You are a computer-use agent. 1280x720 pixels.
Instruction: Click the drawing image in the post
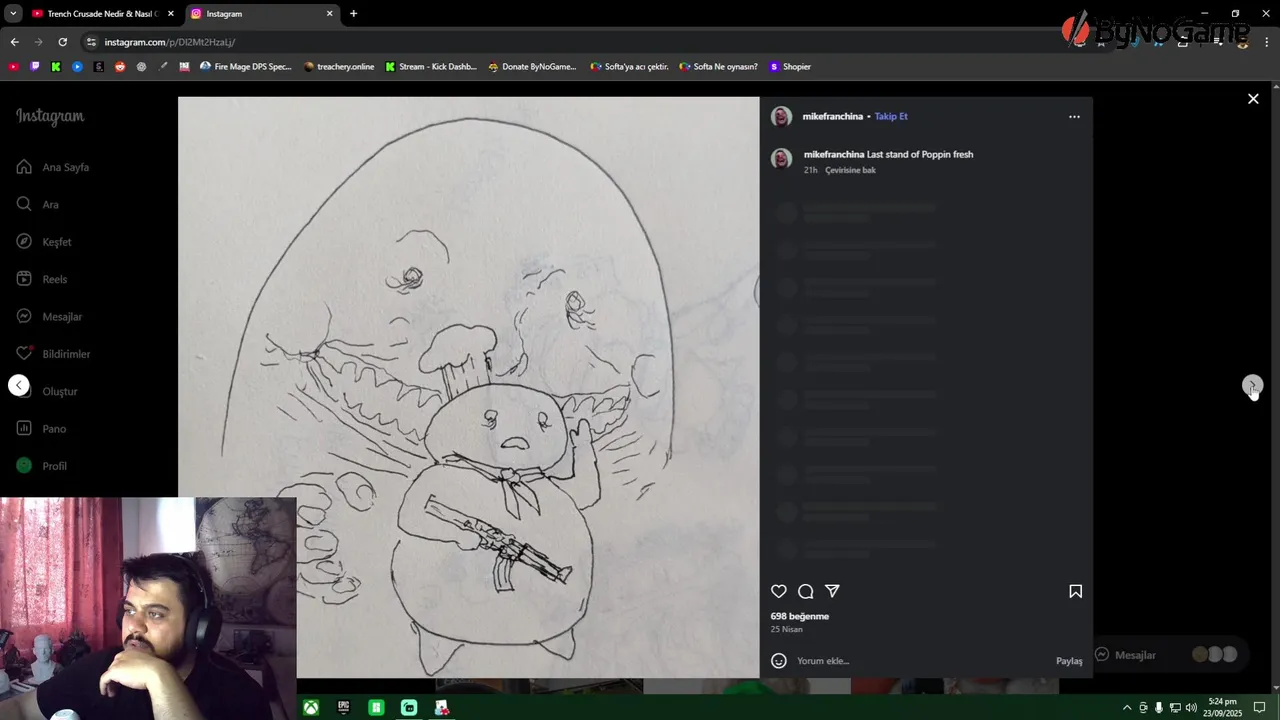pyautogui.click(x=468, y=387)
